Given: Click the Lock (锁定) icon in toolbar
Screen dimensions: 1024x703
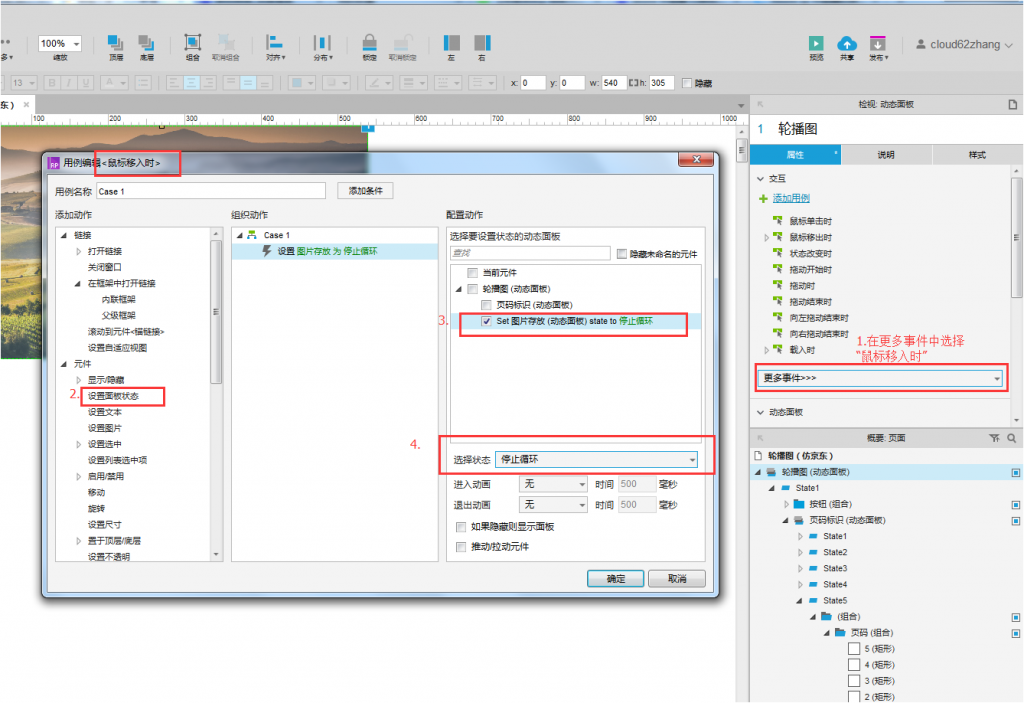Looking at the screenshot, I should pos(369,43).
